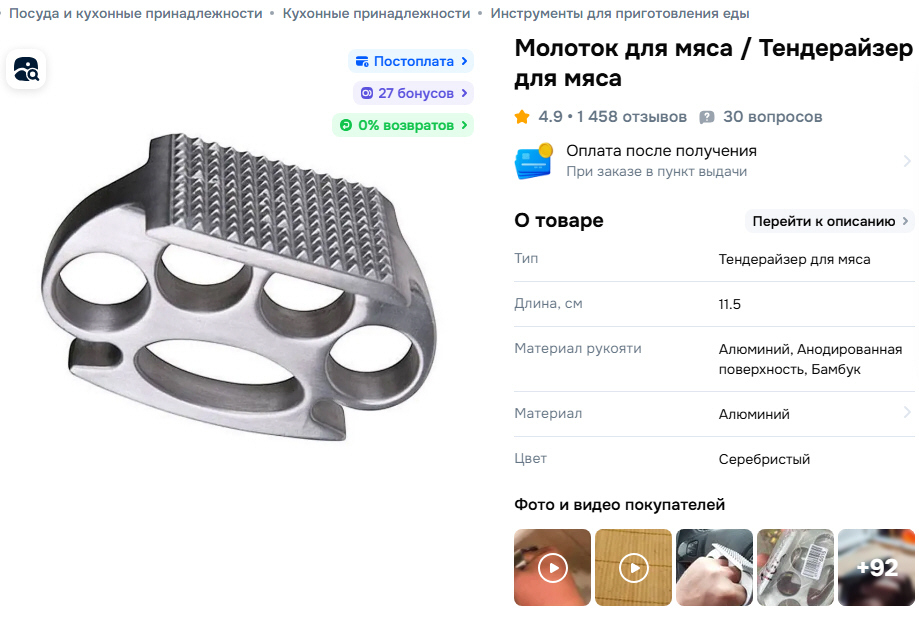Play the second customer video
This screenshot has width=919, height=631.
click(x=634, y=567)
